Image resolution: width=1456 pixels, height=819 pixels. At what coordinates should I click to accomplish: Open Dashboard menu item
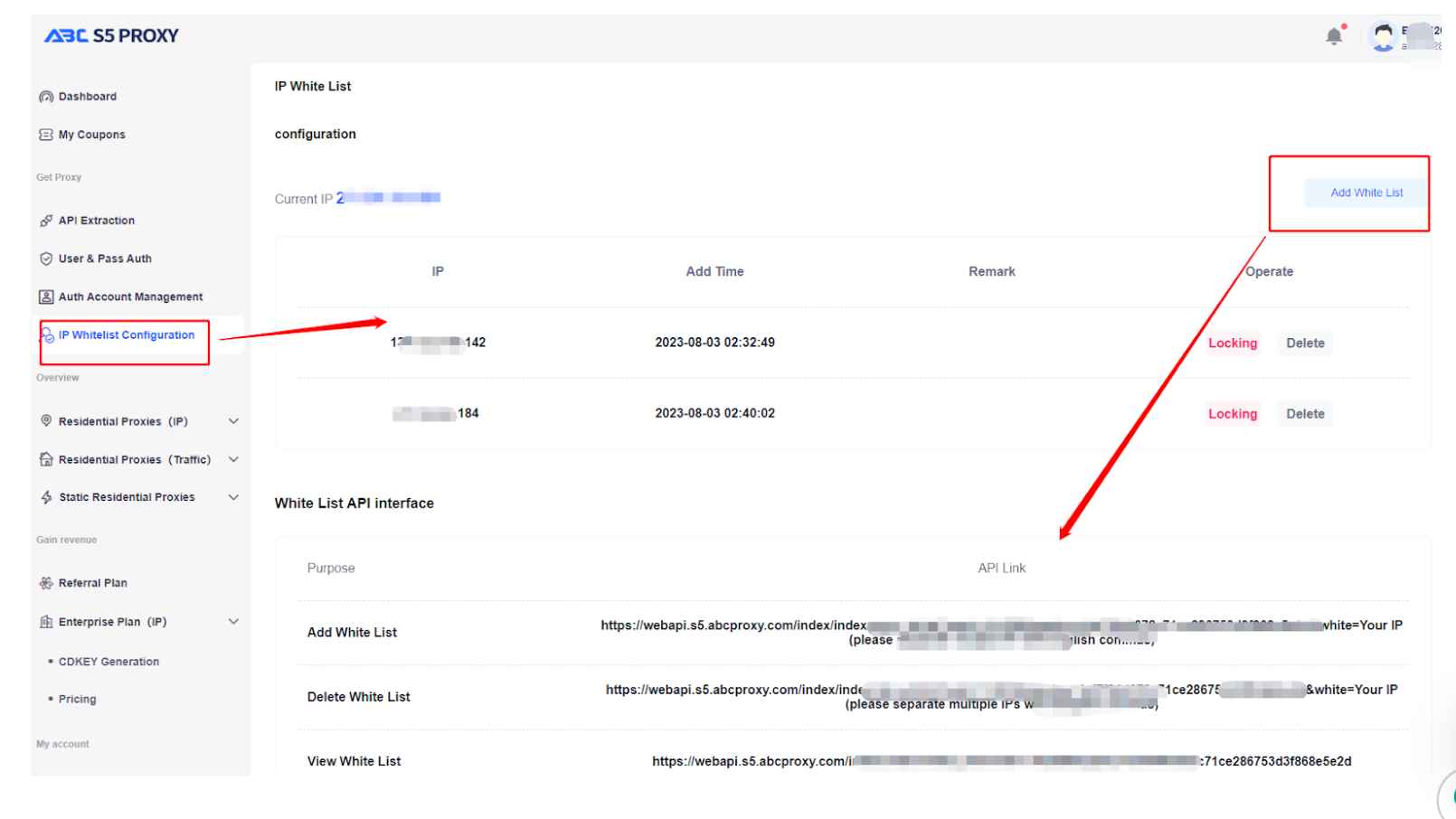click(88, 97)
